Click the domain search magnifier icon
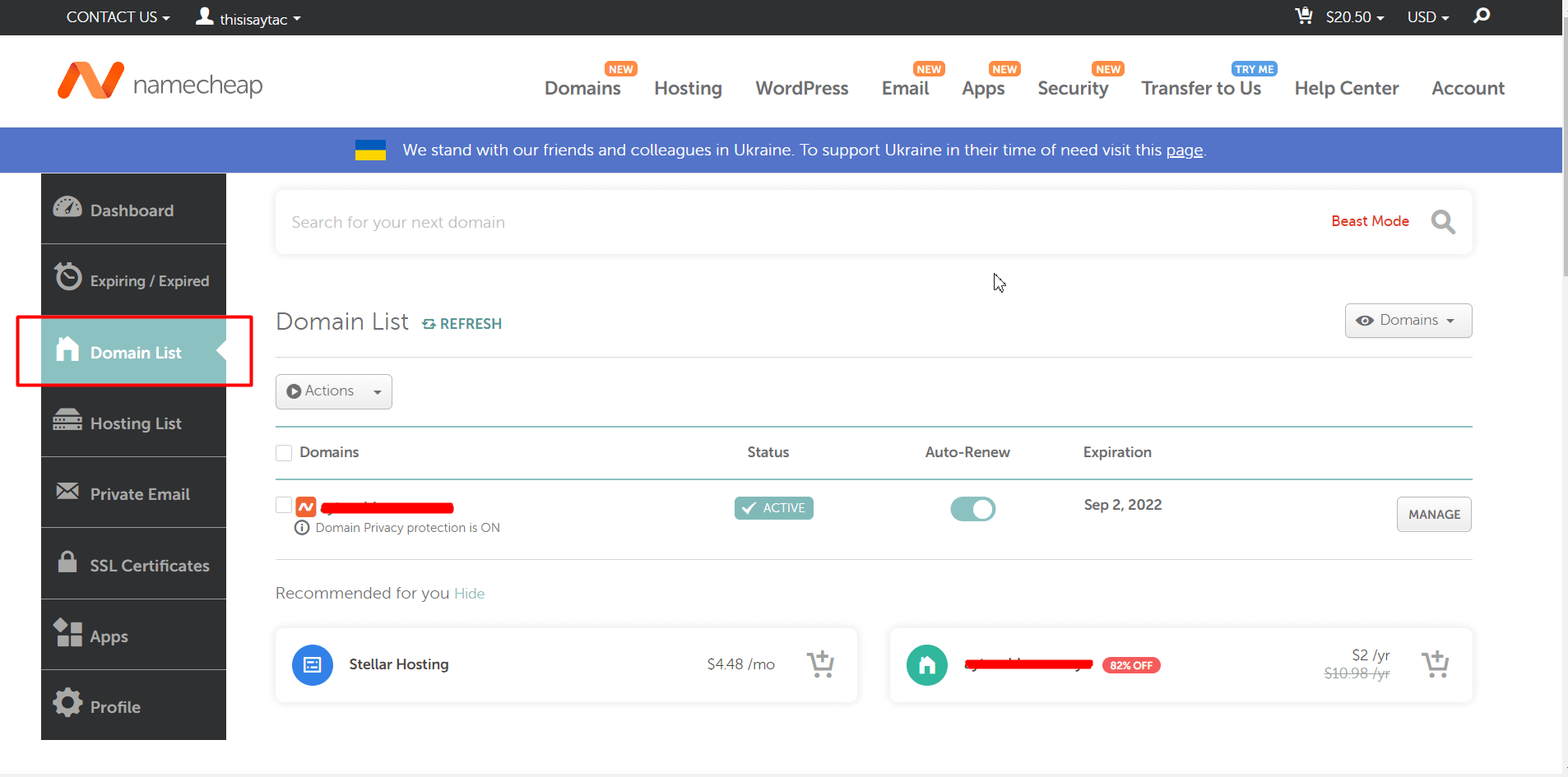The width and height of the screenshot is (1568, 777). (x=1443, y=222)
